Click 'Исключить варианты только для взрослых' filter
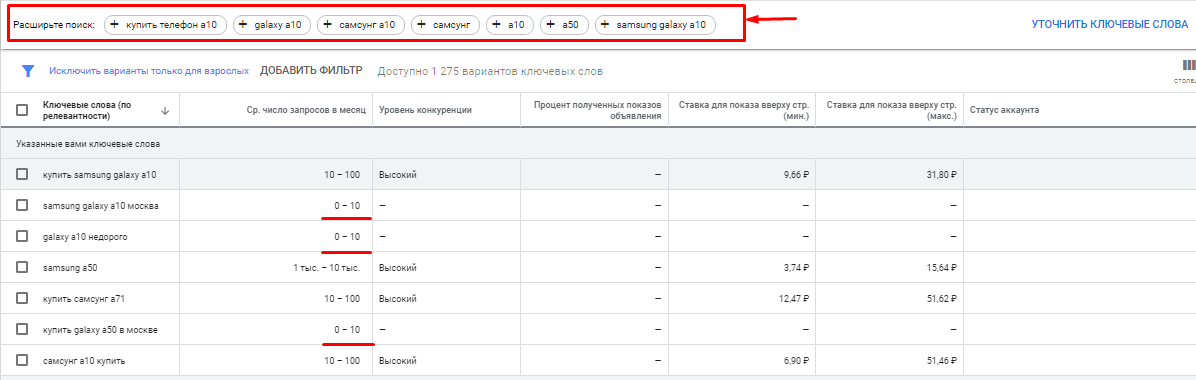This screenshot has width=1196, height=380. pyautogui.click(x=150, y=71)
